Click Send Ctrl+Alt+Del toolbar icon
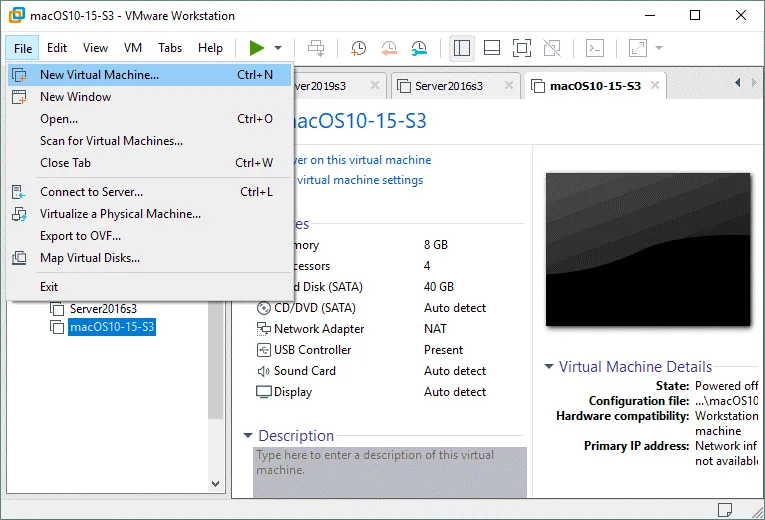This screenshot has height=520, width=765. click(316, 48)
